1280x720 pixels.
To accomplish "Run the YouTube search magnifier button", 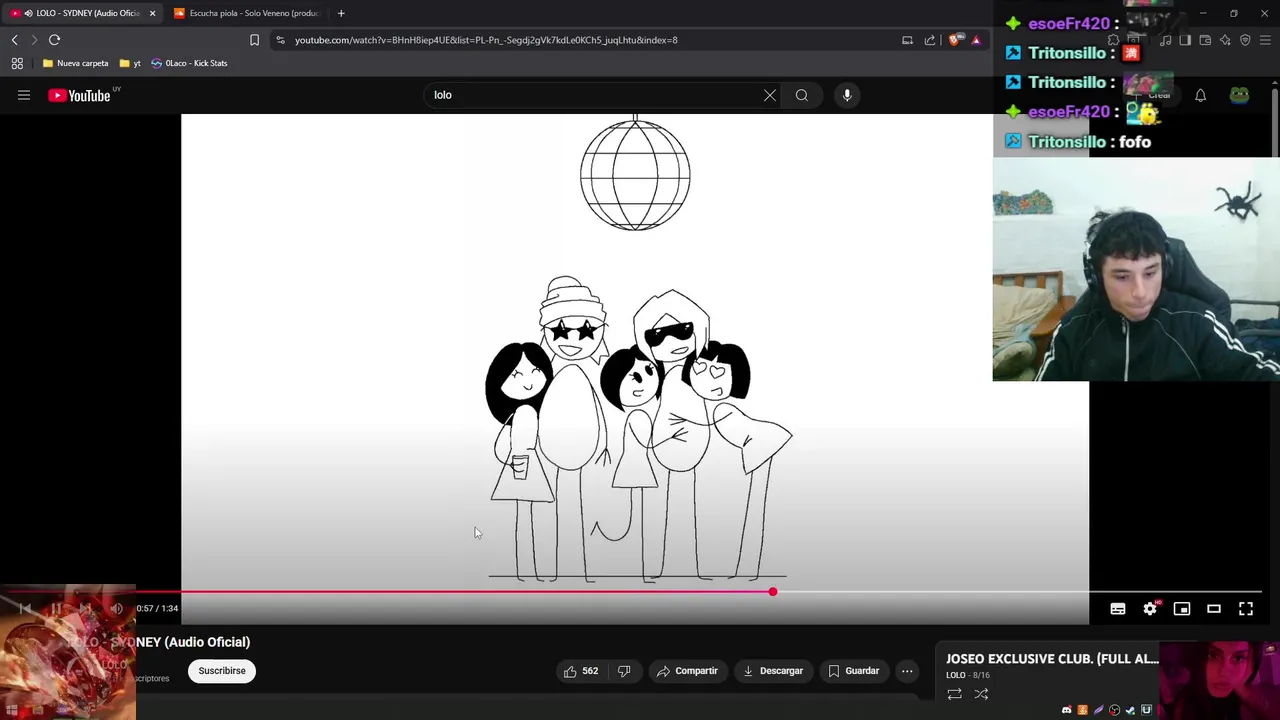I will pyautogui.click(x=802, y=95).
